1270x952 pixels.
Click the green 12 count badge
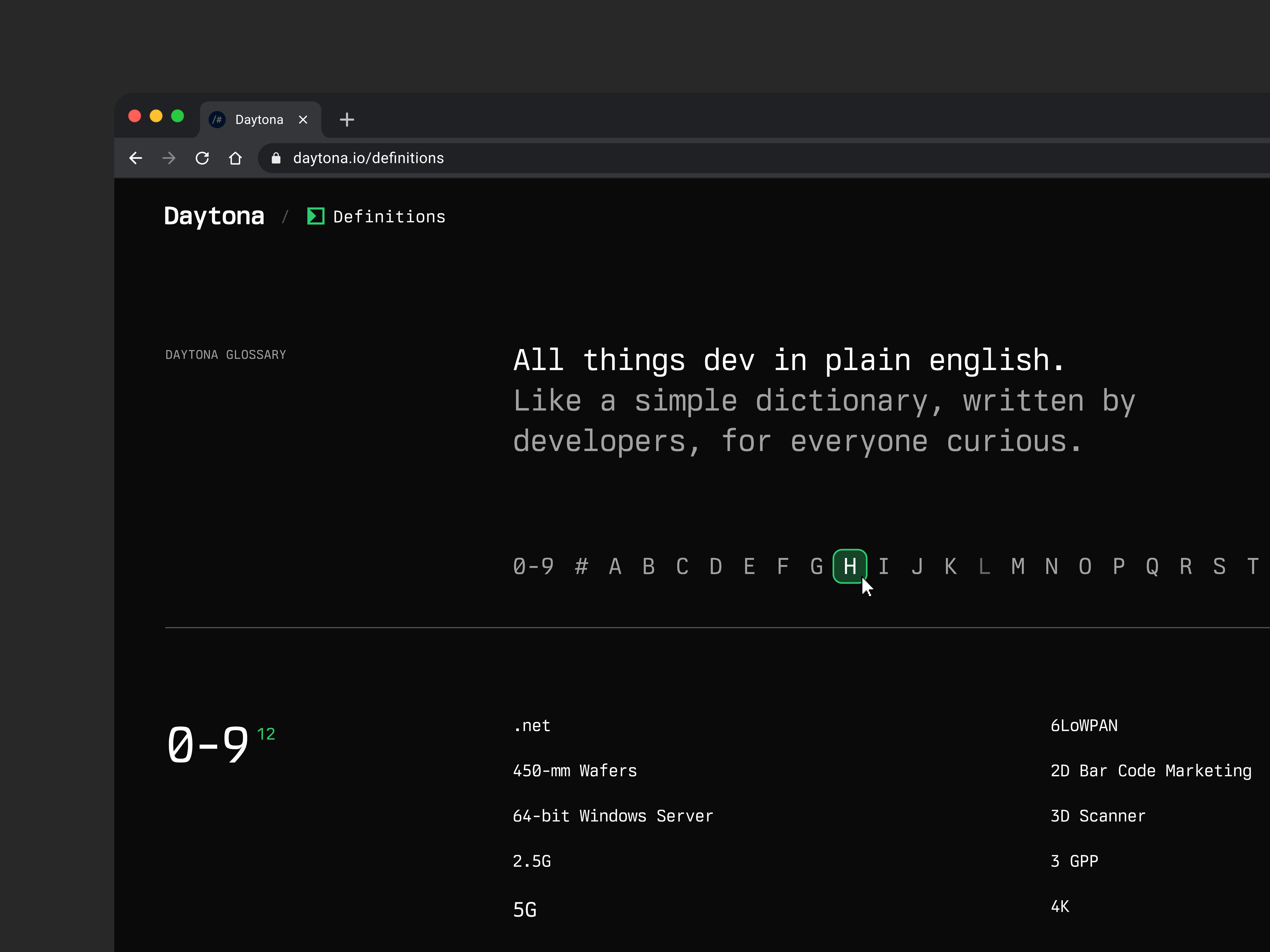pos(266,734)
